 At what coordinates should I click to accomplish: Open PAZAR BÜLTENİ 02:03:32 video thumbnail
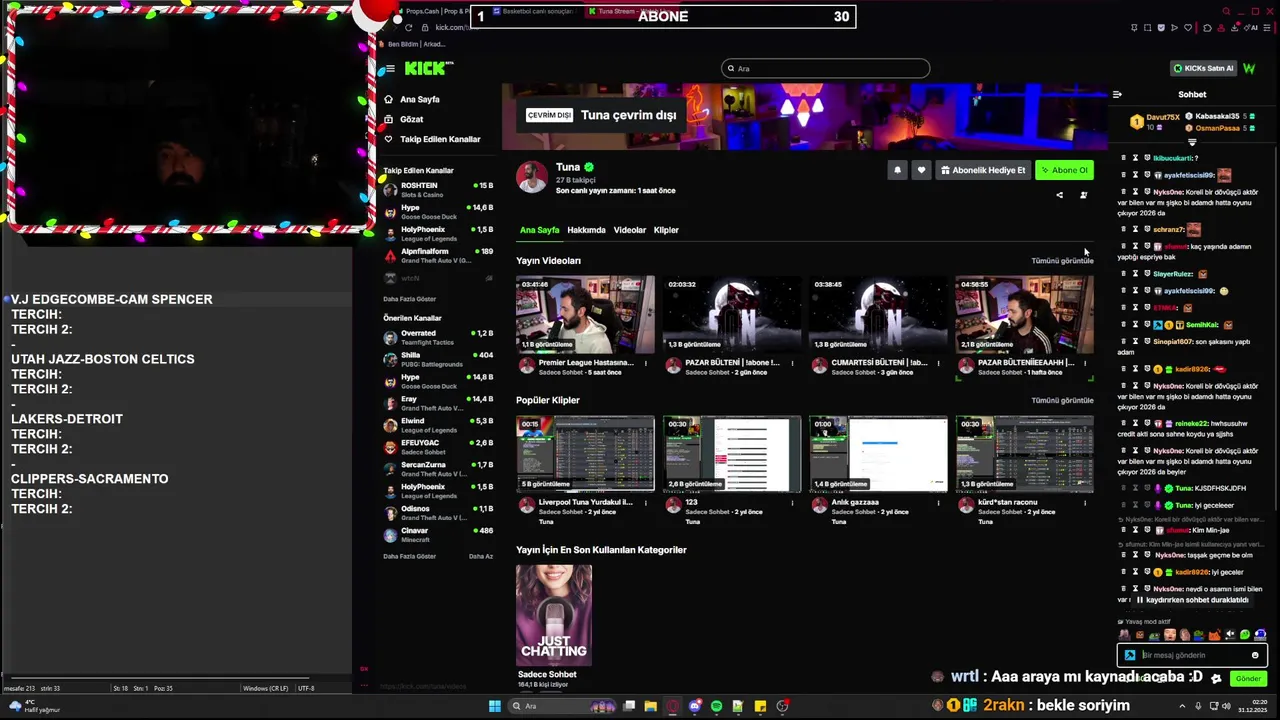pyautogui.click(x=732, y=315)
